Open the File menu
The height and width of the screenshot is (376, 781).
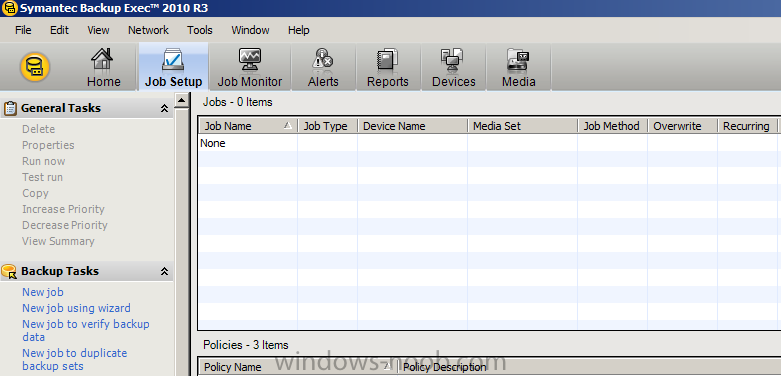pos(23,30)
